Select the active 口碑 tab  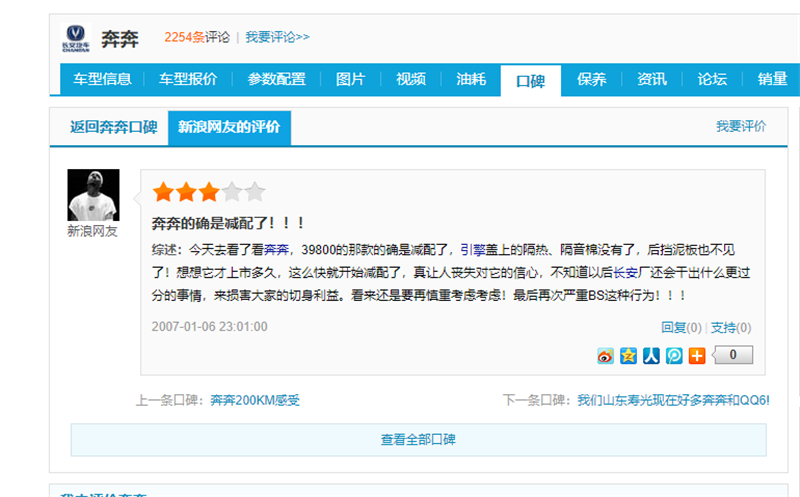tap(531, 81)
